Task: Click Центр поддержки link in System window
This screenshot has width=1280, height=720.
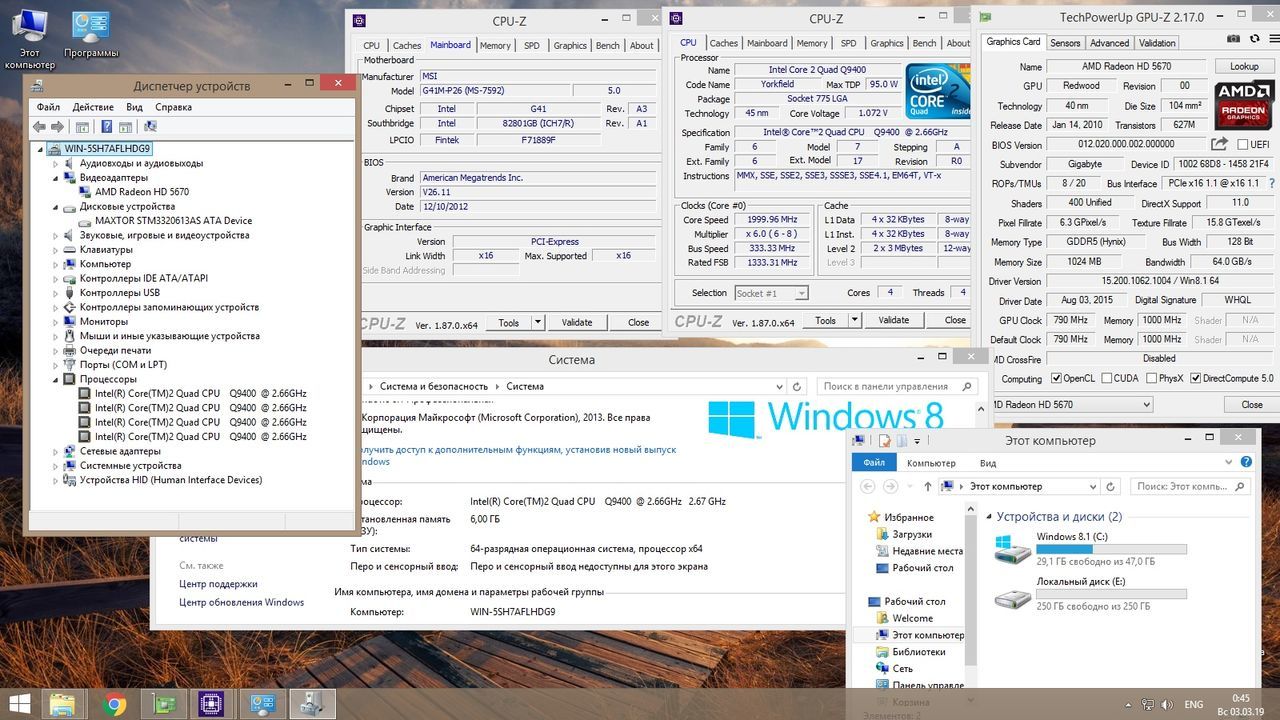Action: [218, 584]
